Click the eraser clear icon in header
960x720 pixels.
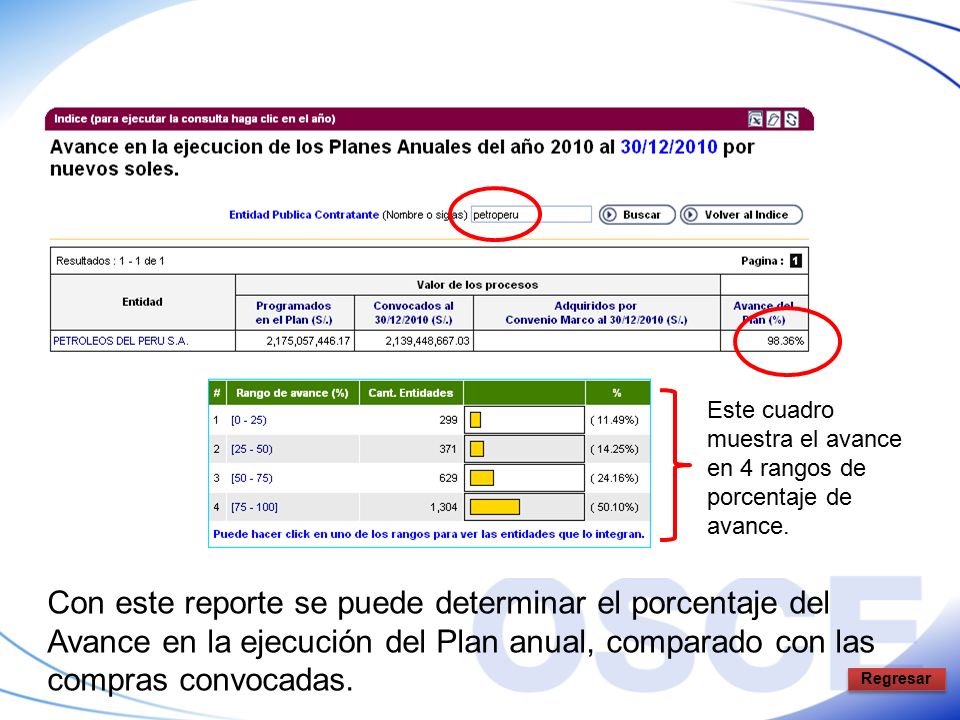[x=773, y=119]
